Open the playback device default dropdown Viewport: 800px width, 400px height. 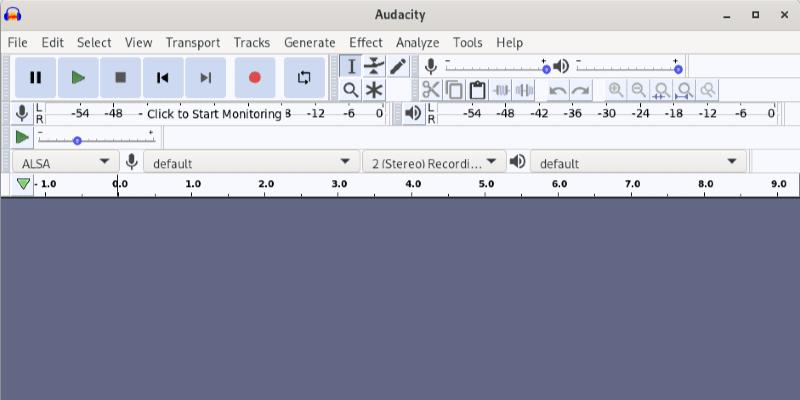coord(638,162)
